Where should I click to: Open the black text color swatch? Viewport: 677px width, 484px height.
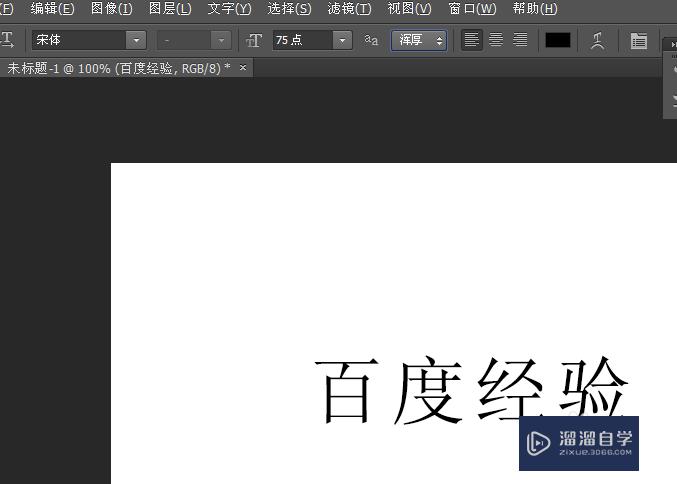558,40
